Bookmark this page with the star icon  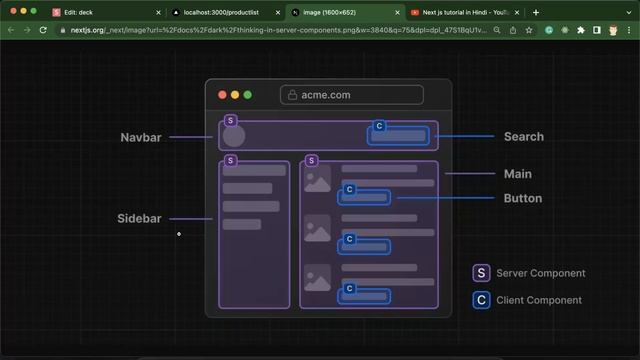[x=529, y=30]
